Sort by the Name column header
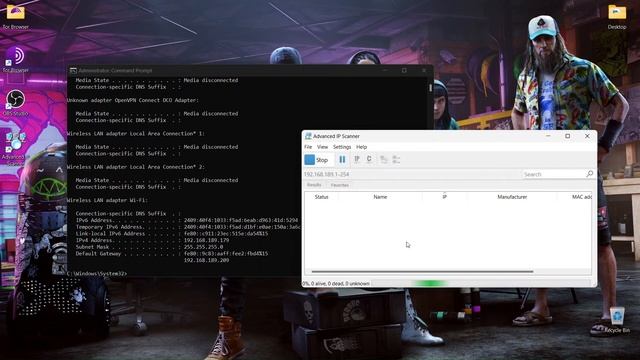 (x=380, y=197)
